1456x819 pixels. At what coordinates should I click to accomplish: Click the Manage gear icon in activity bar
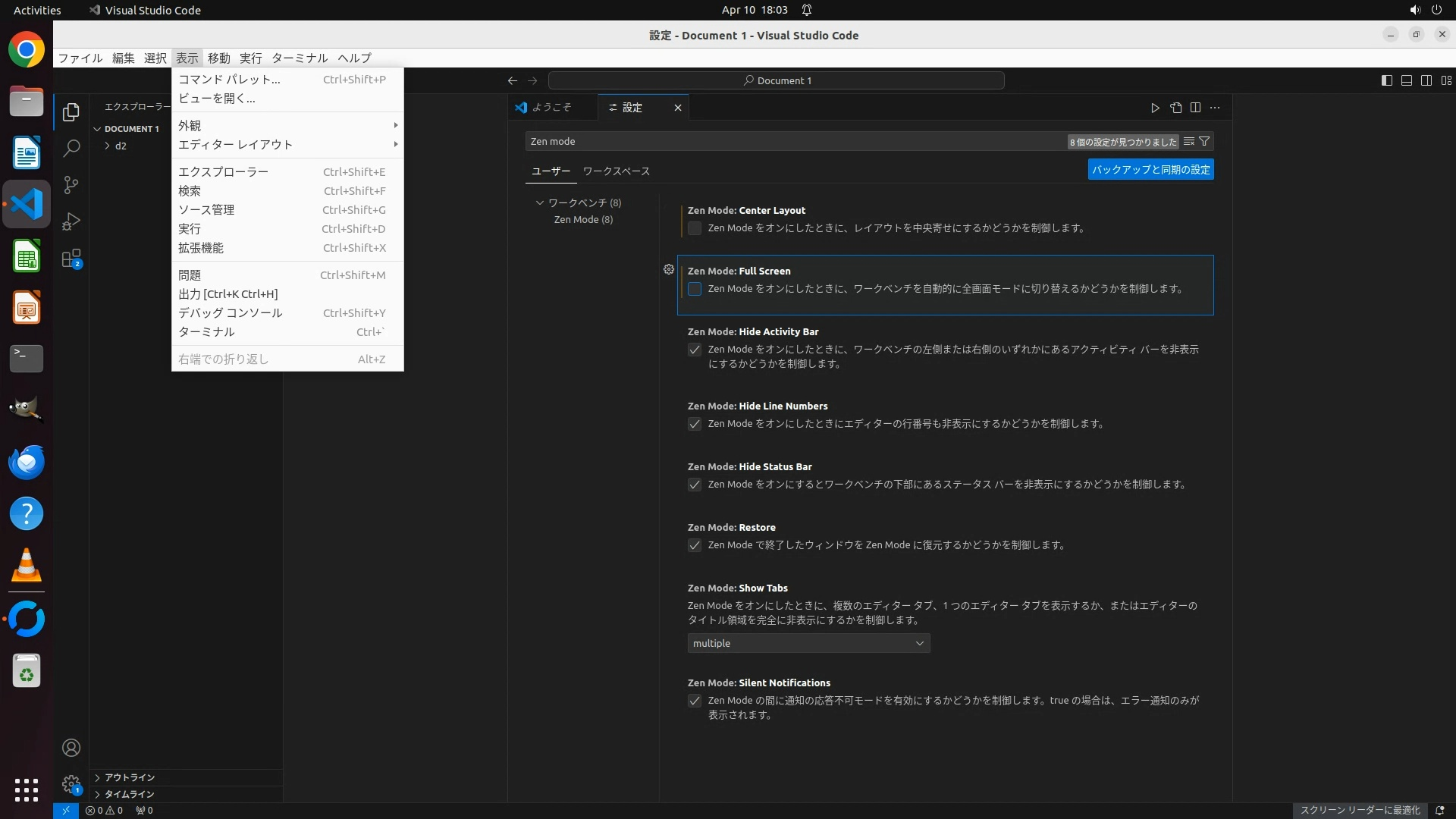coord(71,783)
